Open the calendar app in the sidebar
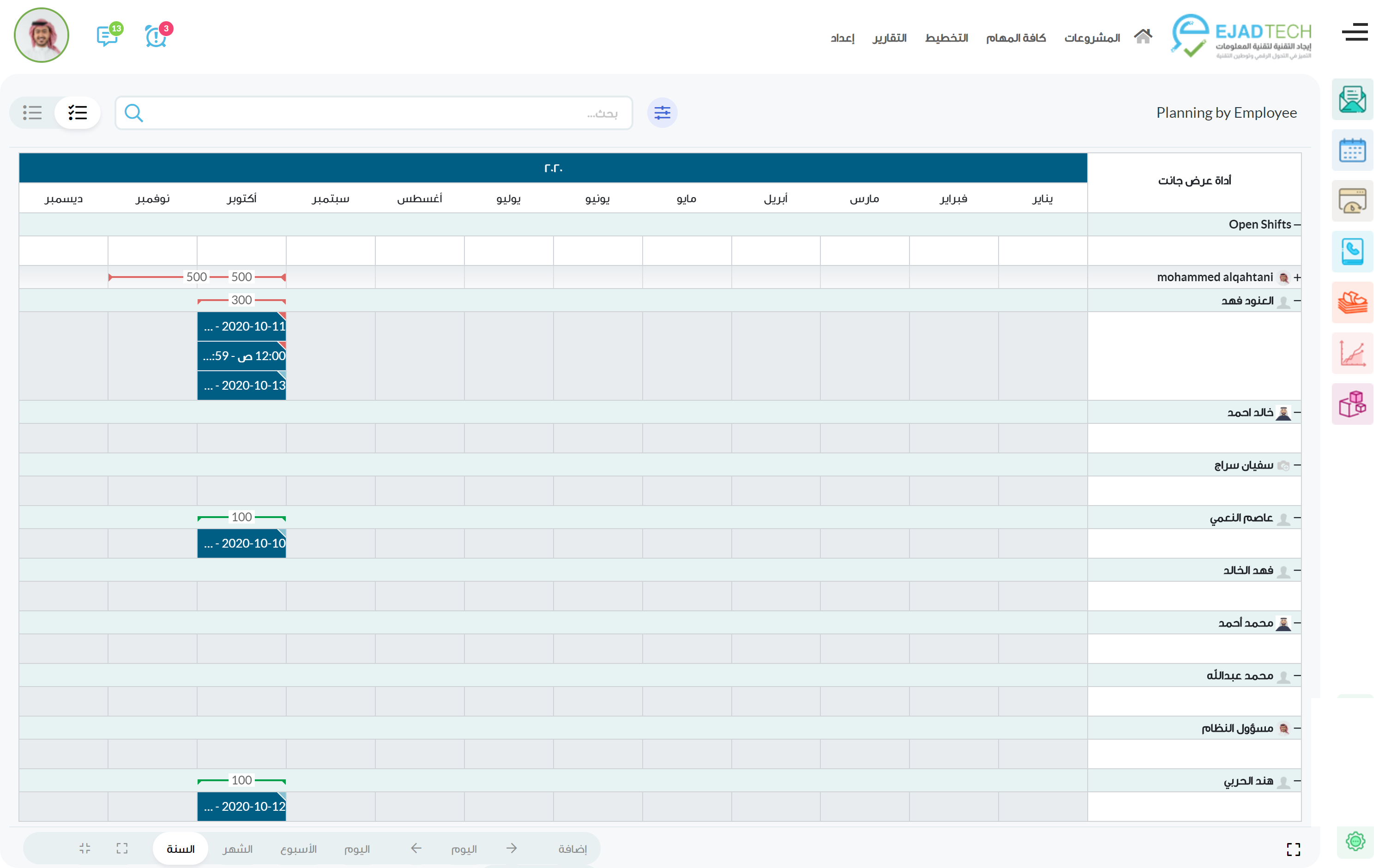This screenshot has width=1385, height=868. click(x=1352, y=151)
